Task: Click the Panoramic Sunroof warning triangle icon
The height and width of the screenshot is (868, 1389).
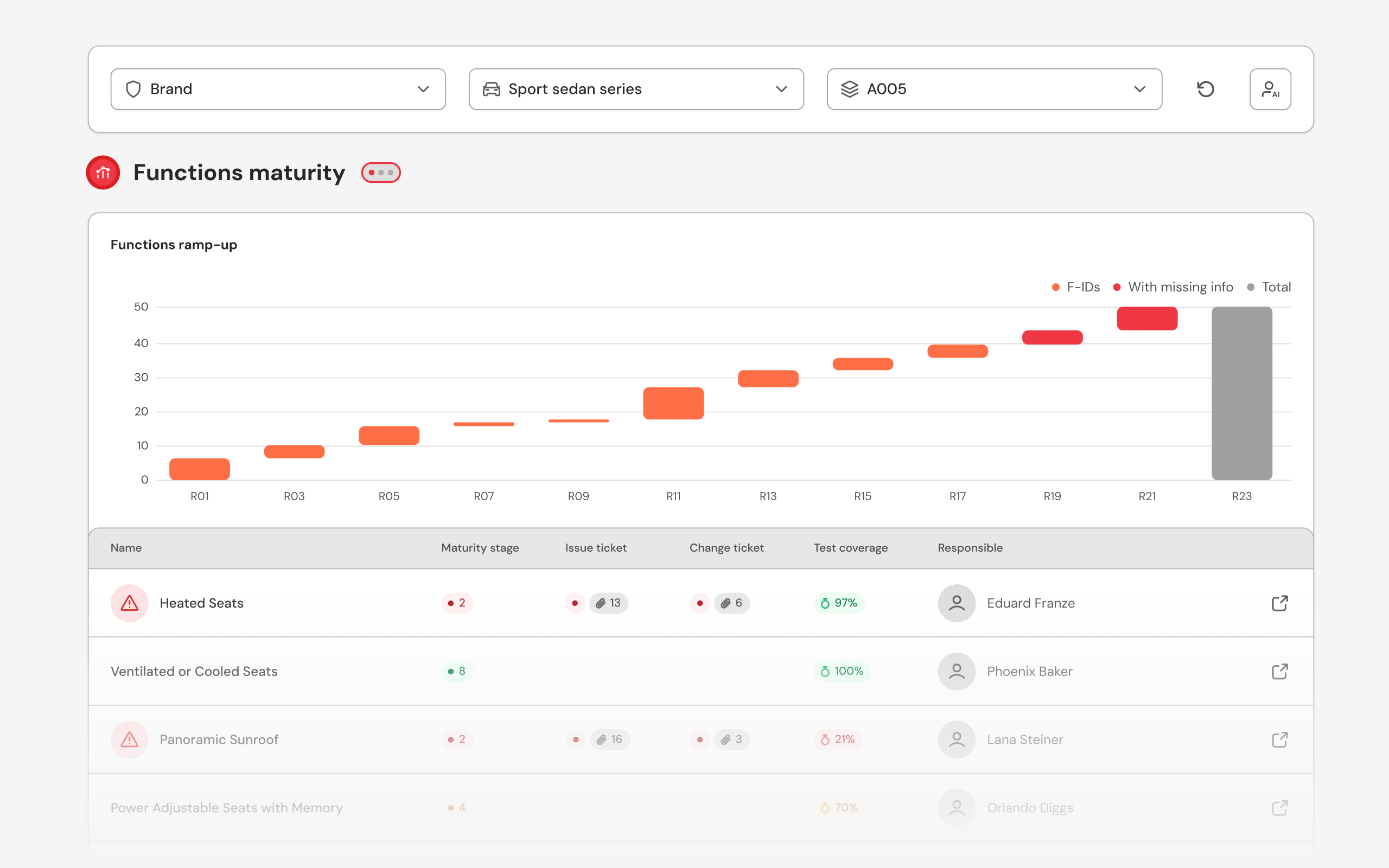Action: pyautogui.click(x=129, y=739)
